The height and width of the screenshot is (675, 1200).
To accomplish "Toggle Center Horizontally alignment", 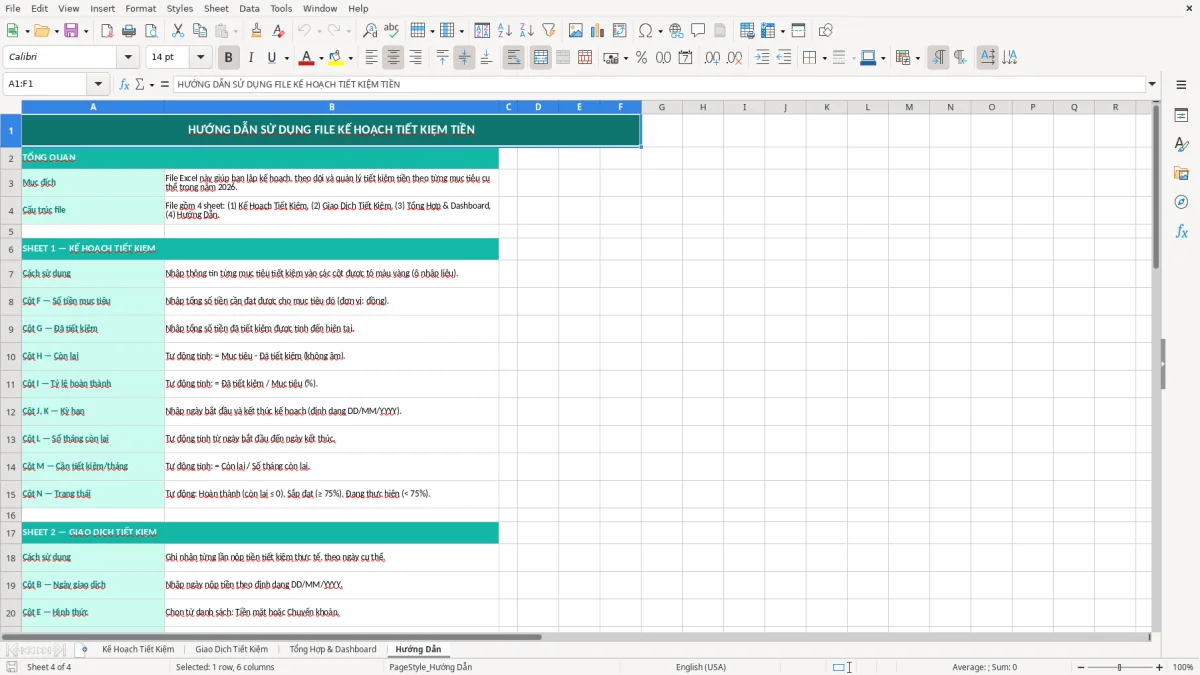I will click(x=393, y=58).
